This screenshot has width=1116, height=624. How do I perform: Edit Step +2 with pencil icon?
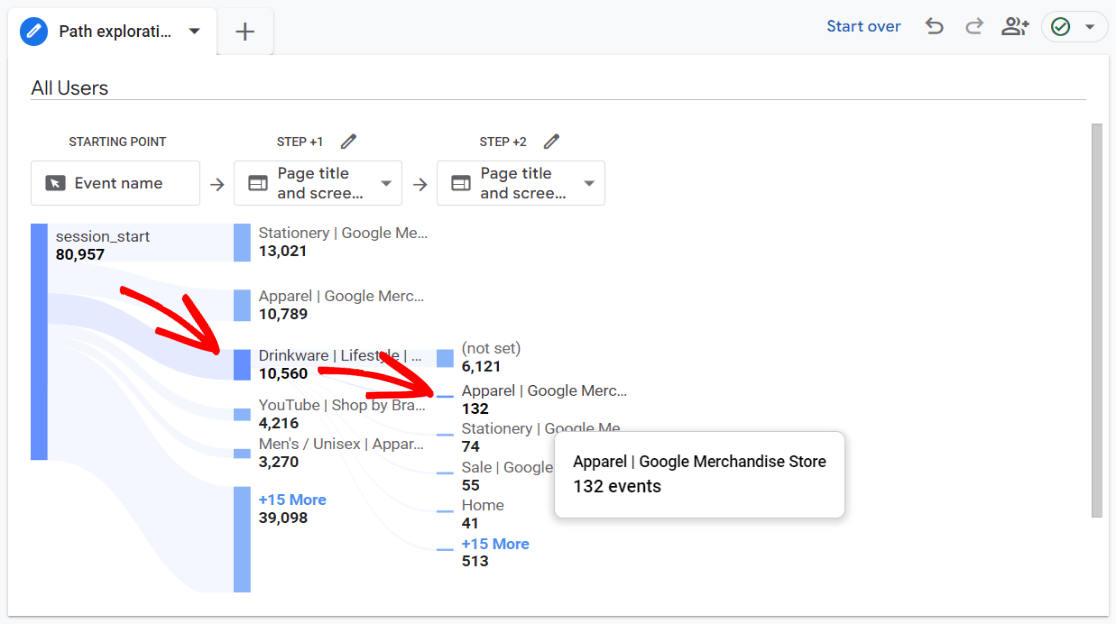coord(551,142)
